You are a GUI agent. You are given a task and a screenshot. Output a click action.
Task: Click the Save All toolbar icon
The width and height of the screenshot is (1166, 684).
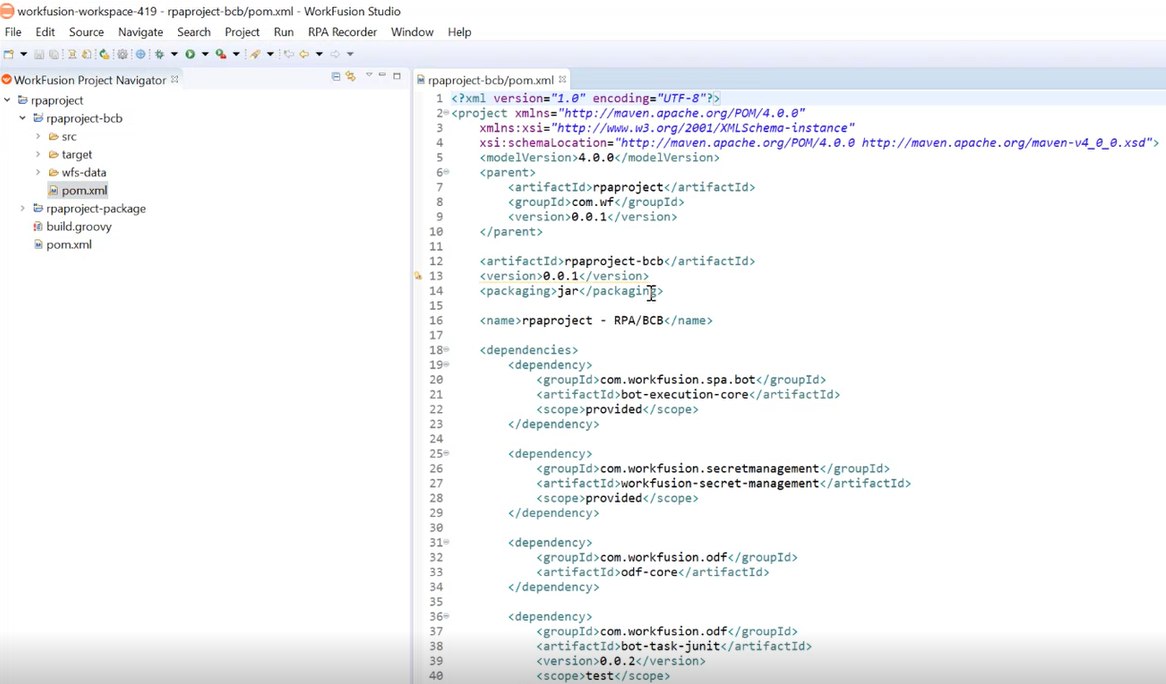tap(54, 54)
